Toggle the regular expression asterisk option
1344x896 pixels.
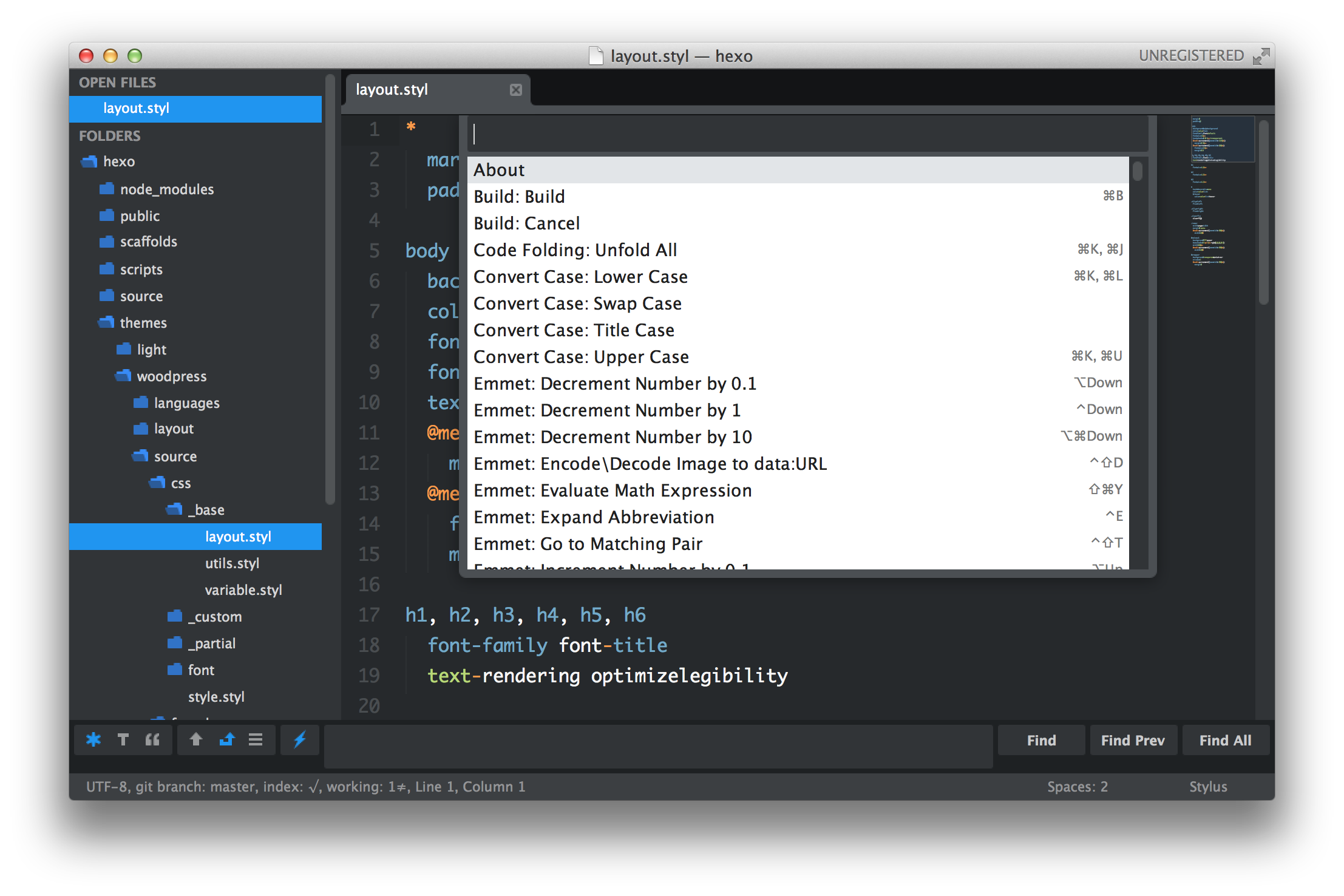[x=93, y=739]
